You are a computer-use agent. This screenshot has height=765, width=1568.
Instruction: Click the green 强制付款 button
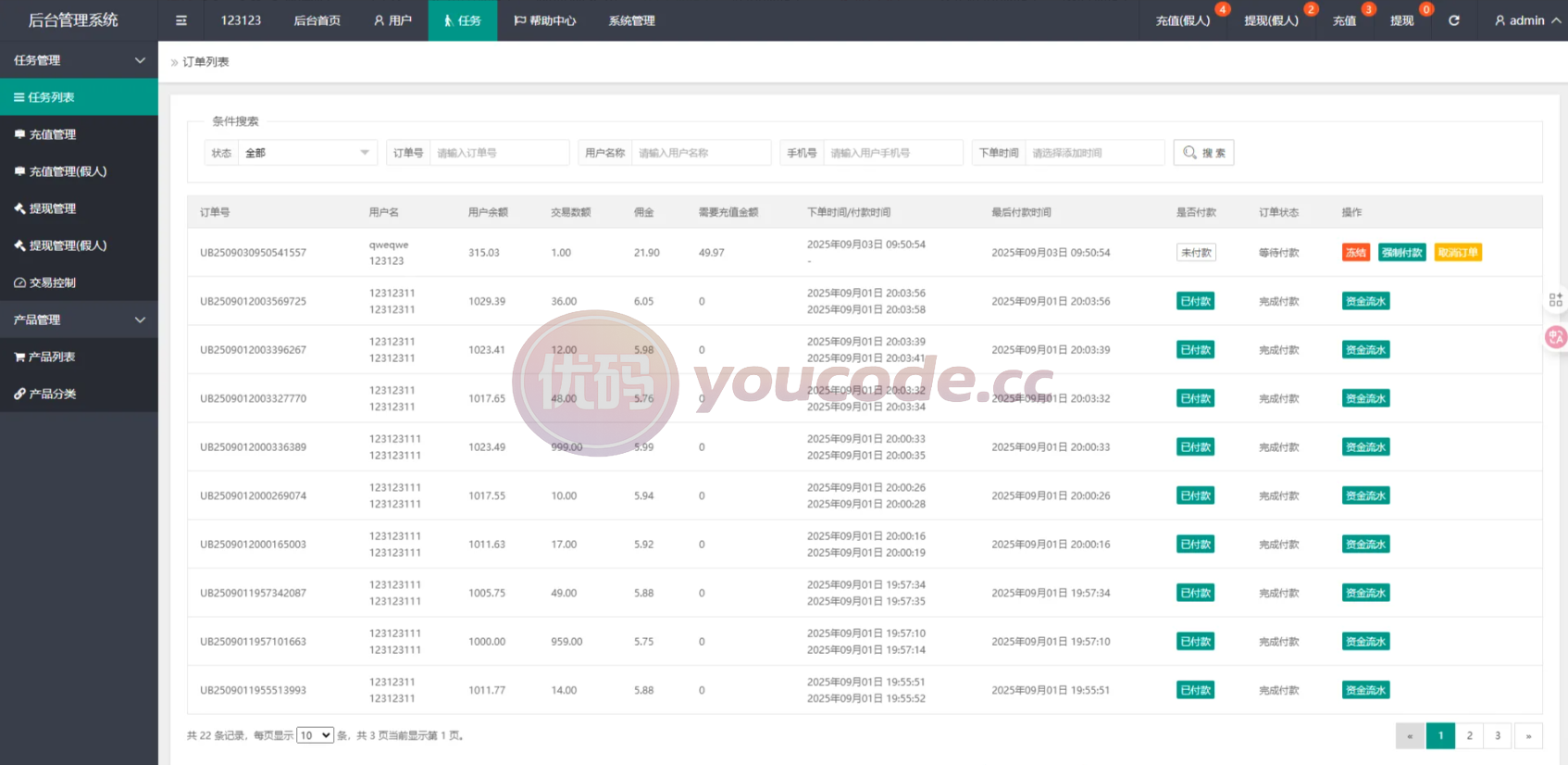[x=1402, y=252]
